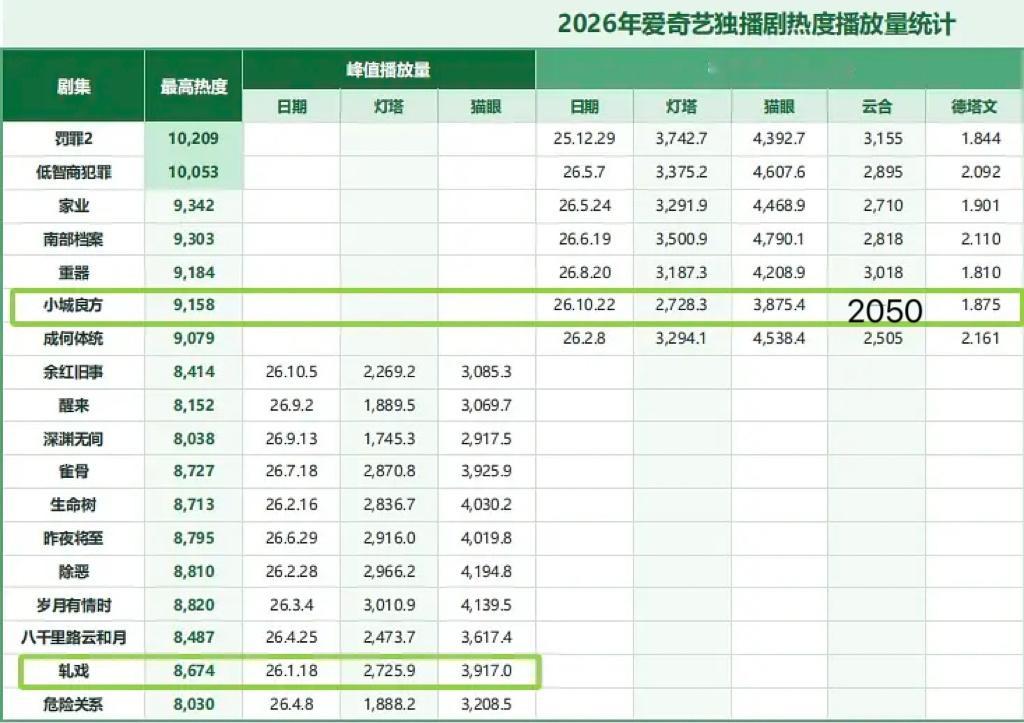The image size is (1024, 723).
Task: Click the 云合 value 3,018
Action: click(883, 272)
